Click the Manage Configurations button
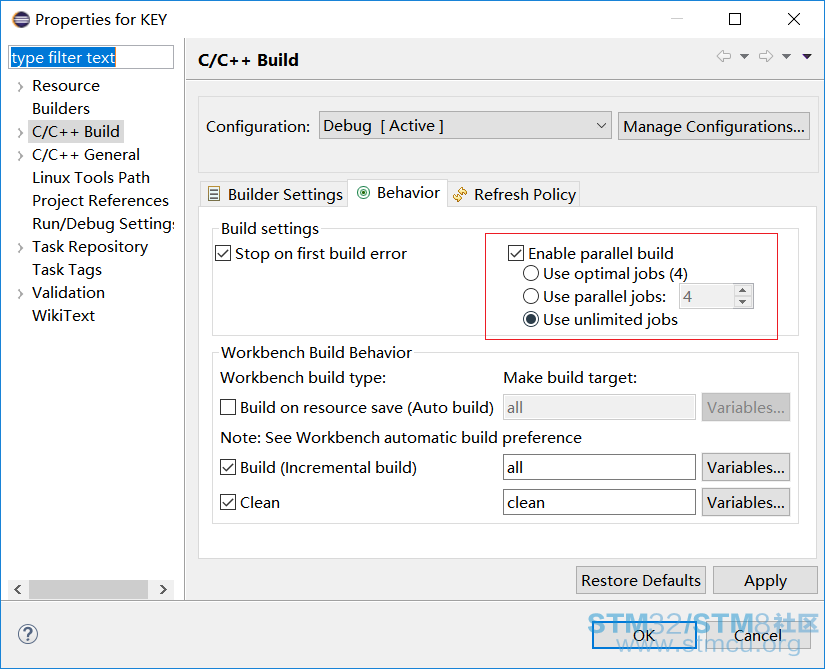The height and width of the screenshot is (669, 825). [x=713, y=126]
